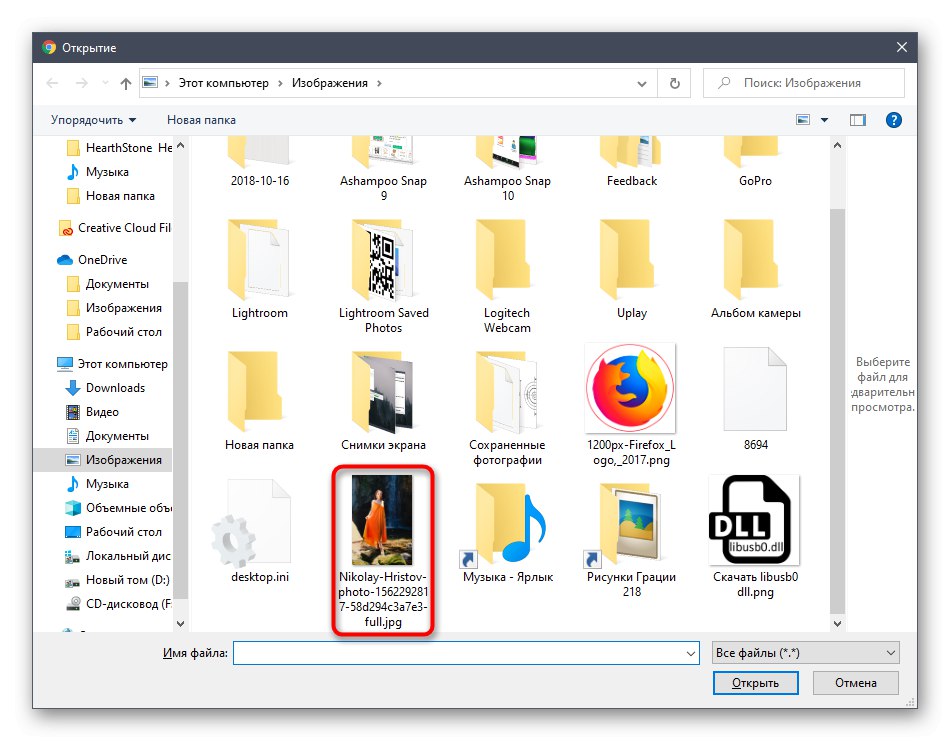Refresh the Изображения folder view
950x741 pixels.
[x=674, y=83]
